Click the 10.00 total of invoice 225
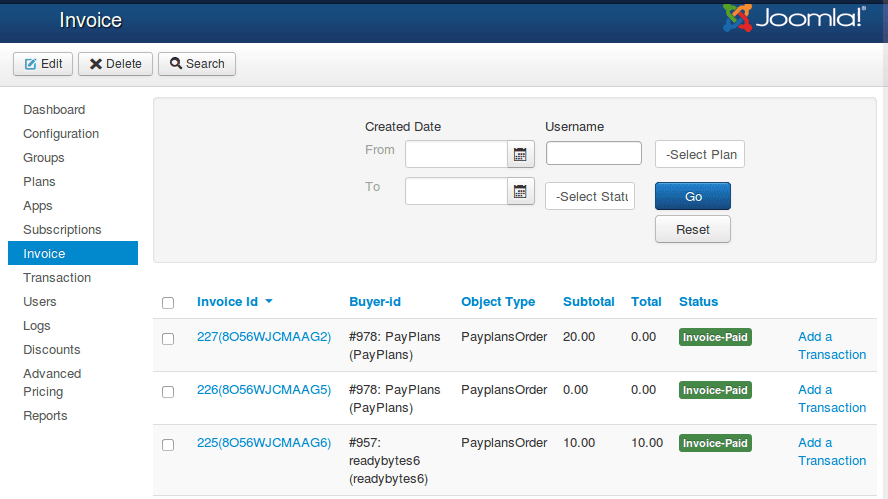This screenshot has height=499, width=888. (x=647, y=442)
